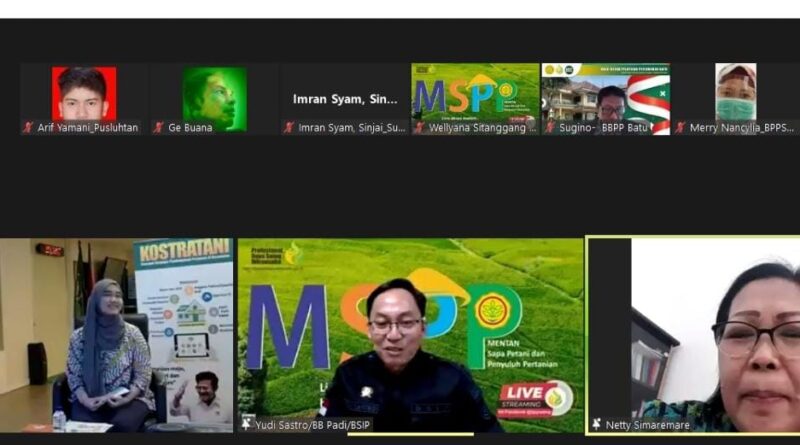The image size is (800, 445).
Task: Click muted mic icon beside Sugino BBPP Batu
Action: click(549, 128)
